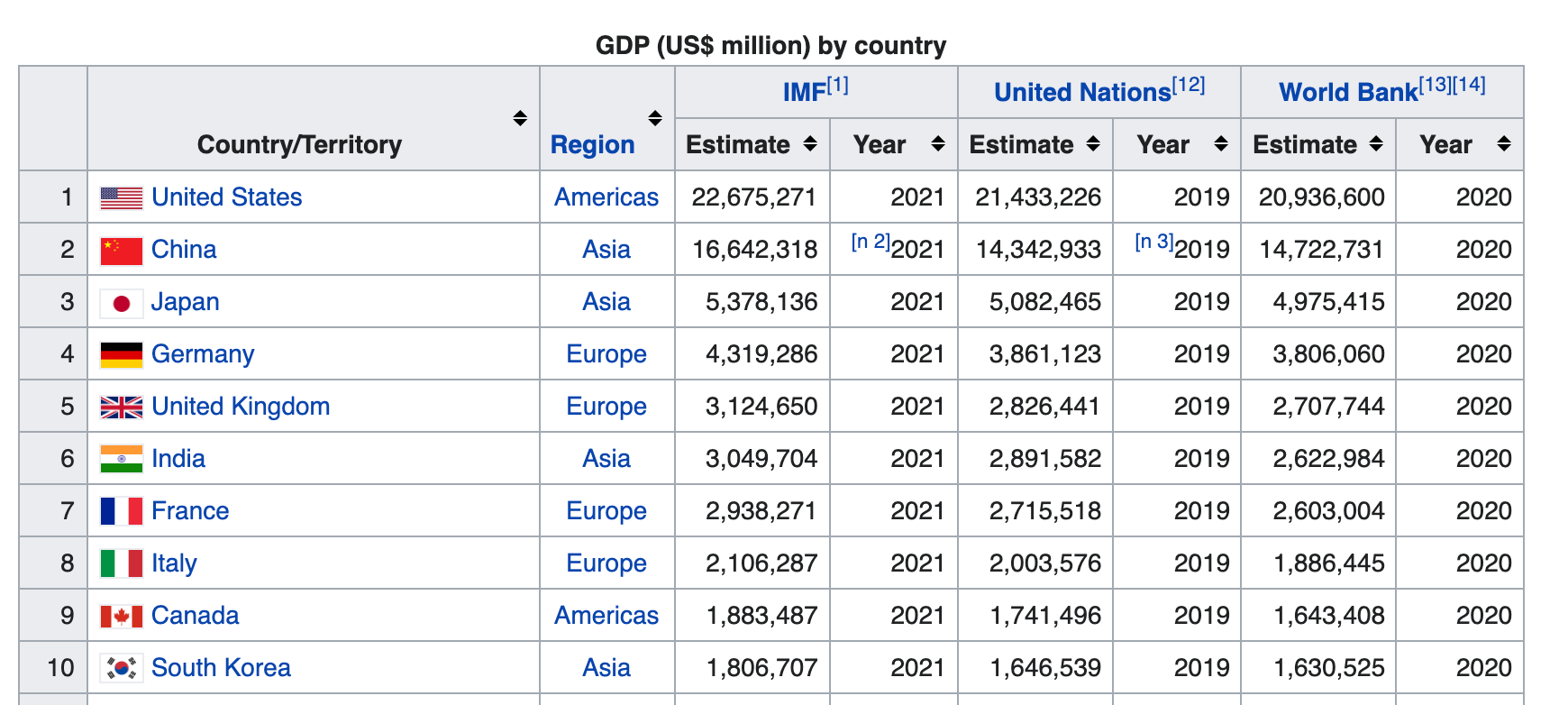
Task: Open footnote [n 2] in China row
Action: (871, 242)
